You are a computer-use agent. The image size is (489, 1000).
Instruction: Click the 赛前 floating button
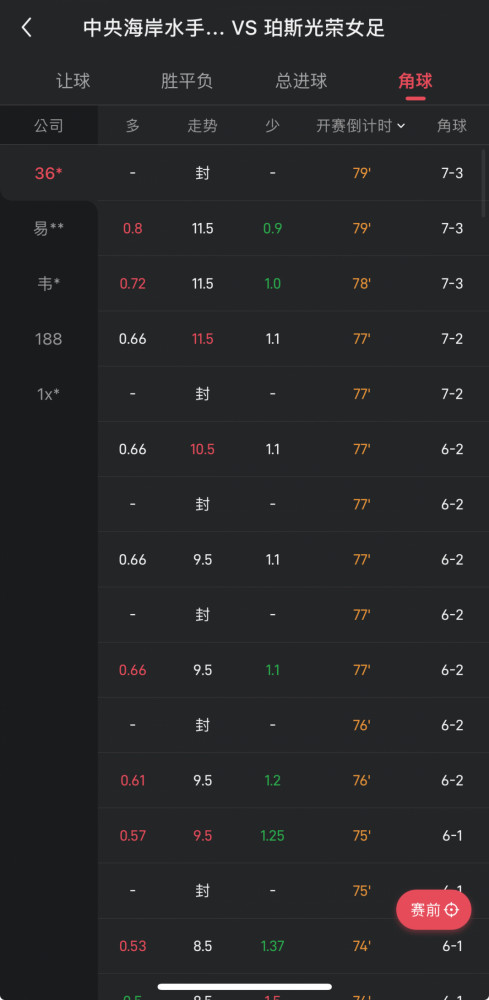[434, 909]
